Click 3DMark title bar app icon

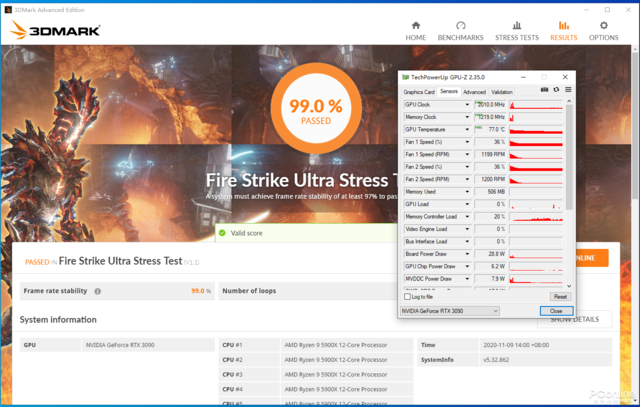(8, 9)
